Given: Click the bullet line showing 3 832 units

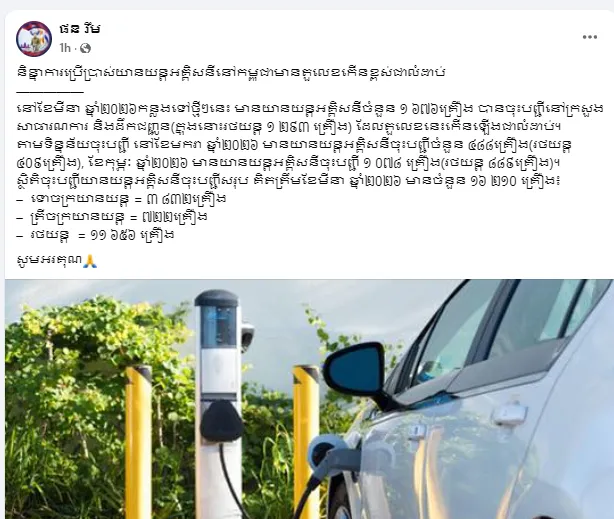Looking at the screenshot, I should (122, 199).
